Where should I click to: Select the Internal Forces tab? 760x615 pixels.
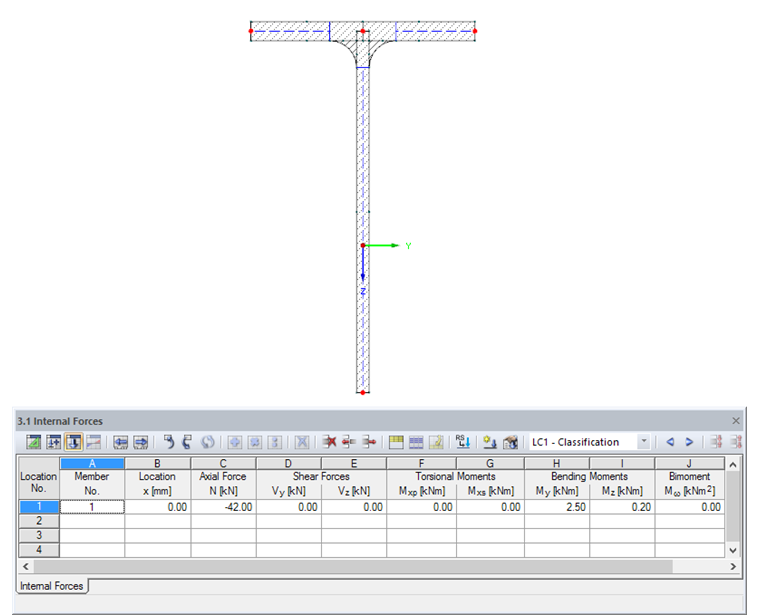coord(51,586)
